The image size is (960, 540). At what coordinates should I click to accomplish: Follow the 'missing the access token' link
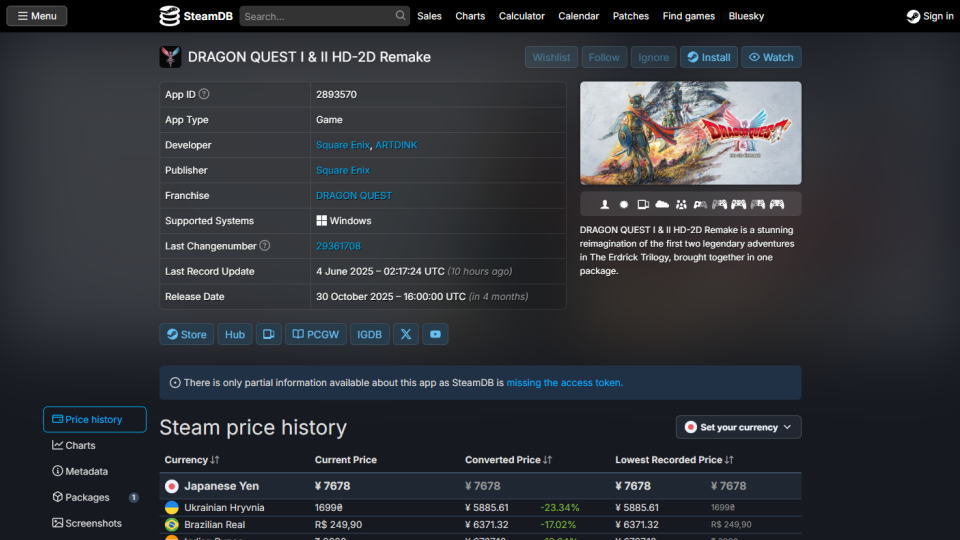[x=564, y=383]
